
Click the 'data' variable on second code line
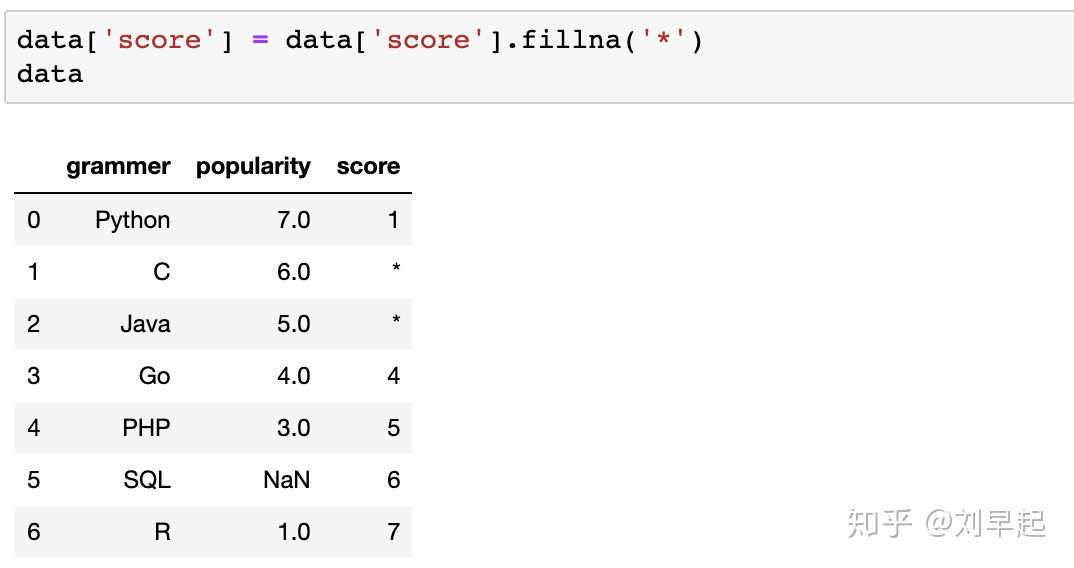50,74
